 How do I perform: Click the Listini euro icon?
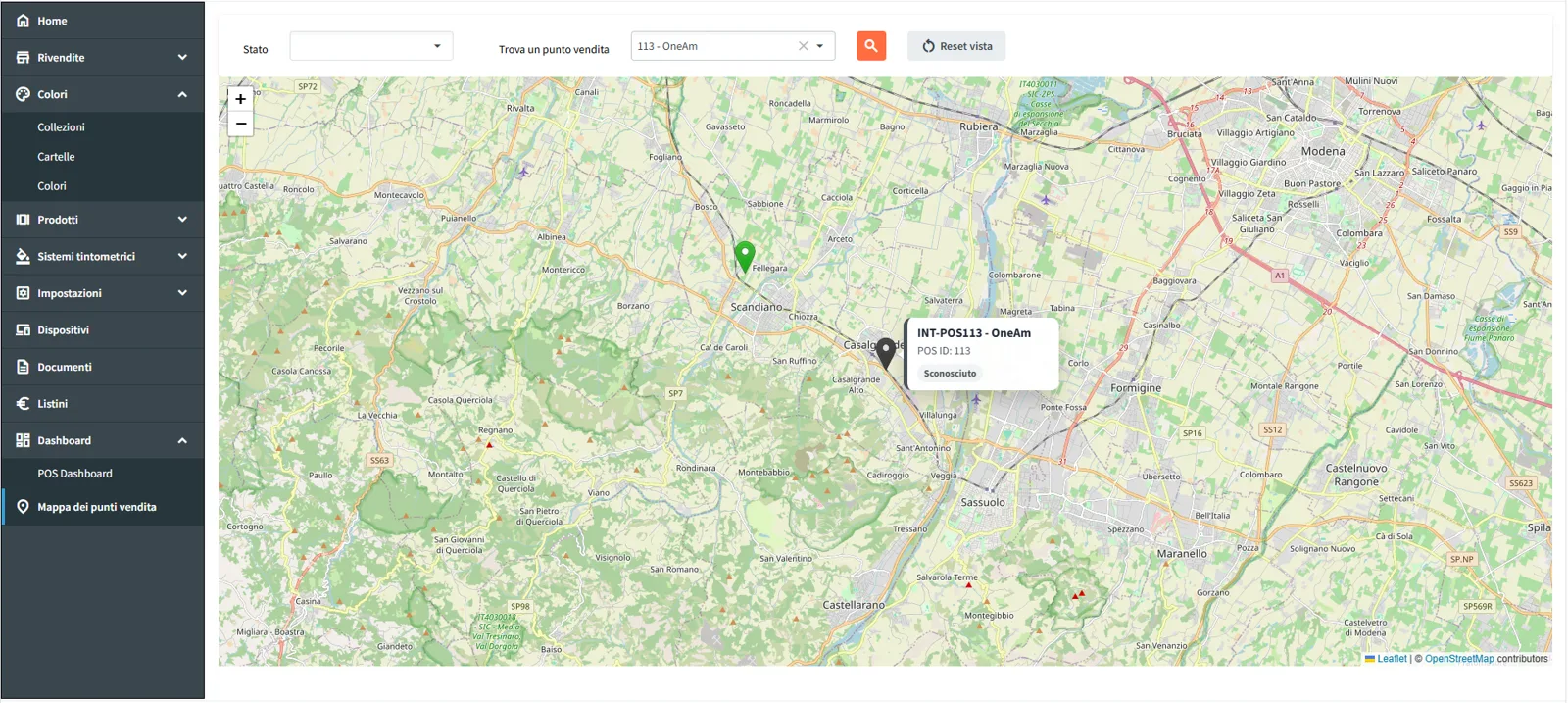pos(23,404)
